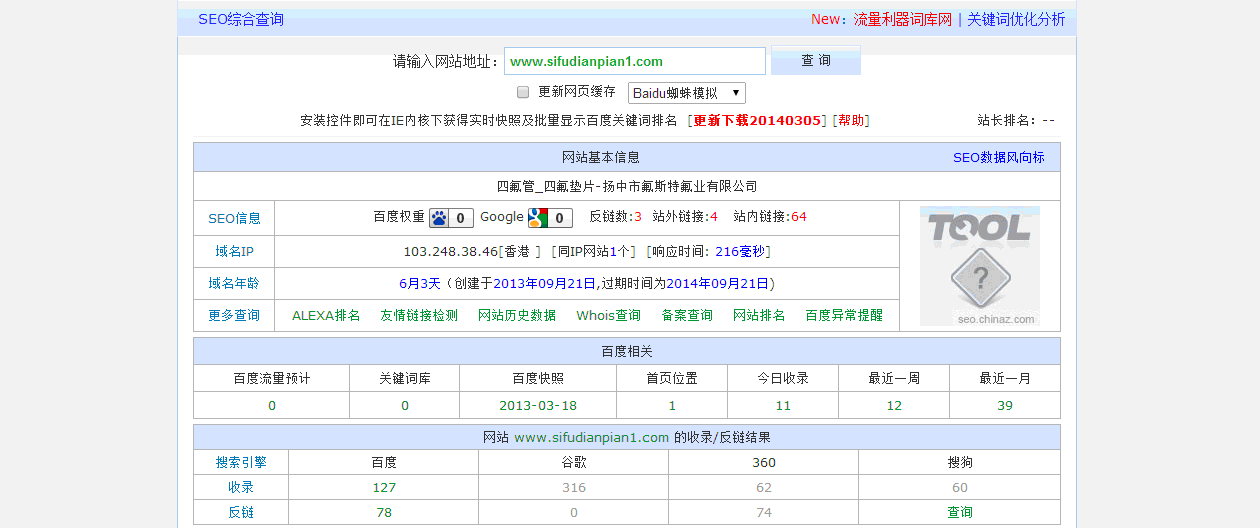Click the 反链 row label
Image resolution: width=1260 pixels, height=528 pixels.
point(241,512)
